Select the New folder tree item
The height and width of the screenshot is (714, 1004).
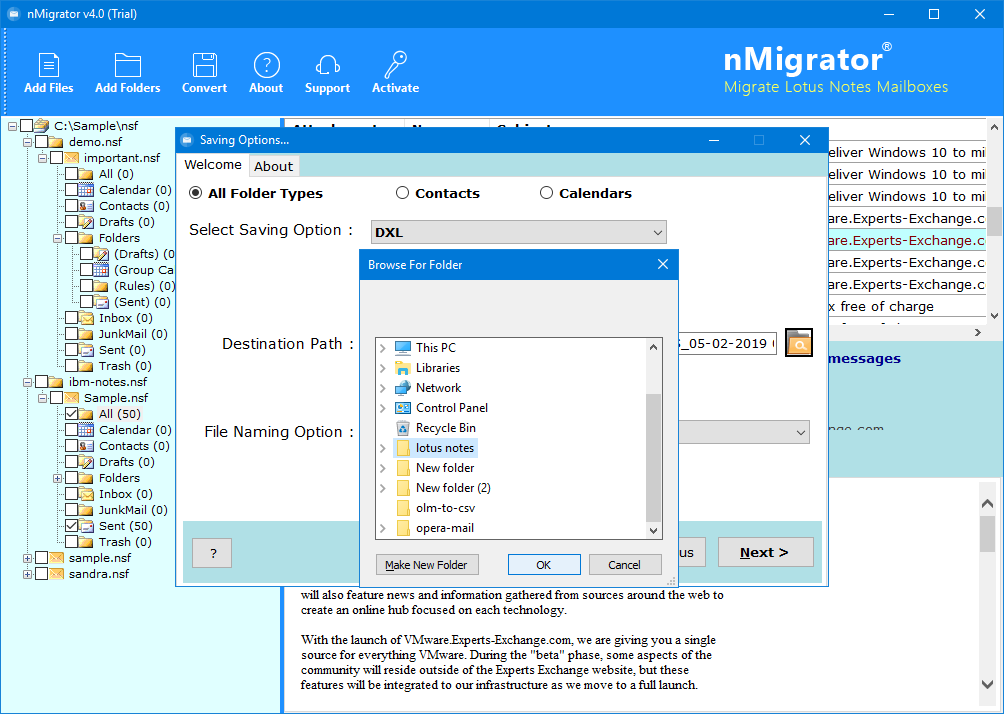[x=445, y=468]
